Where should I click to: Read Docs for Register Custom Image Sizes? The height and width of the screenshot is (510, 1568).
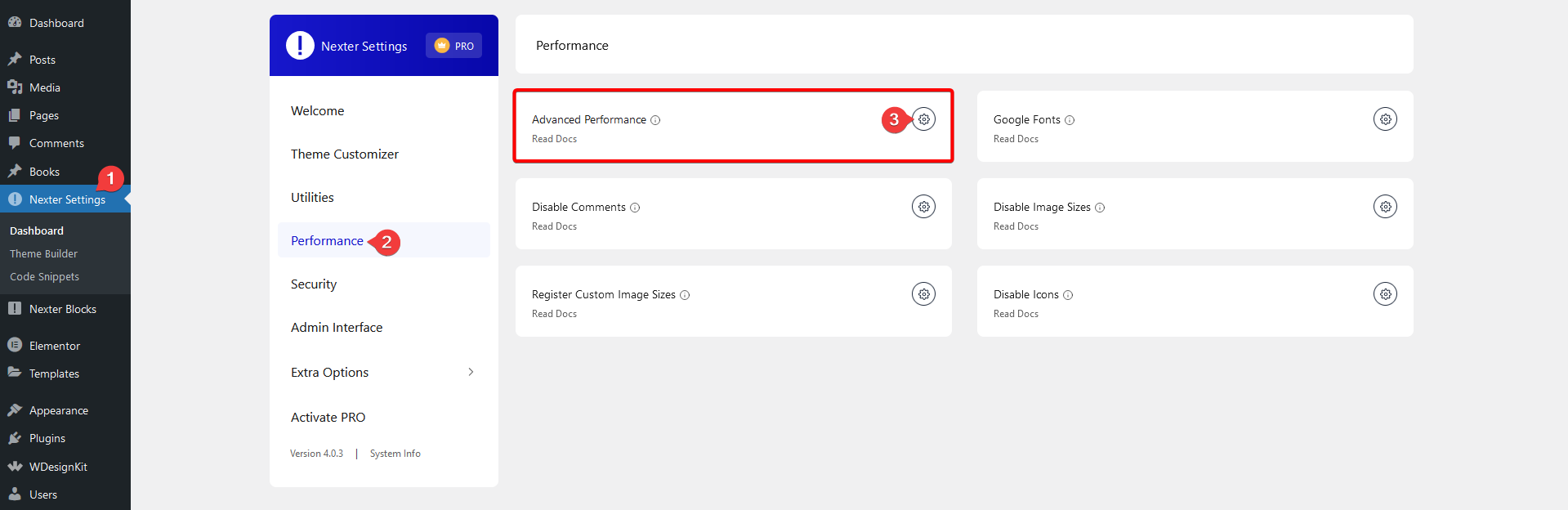tap(554, 314)
